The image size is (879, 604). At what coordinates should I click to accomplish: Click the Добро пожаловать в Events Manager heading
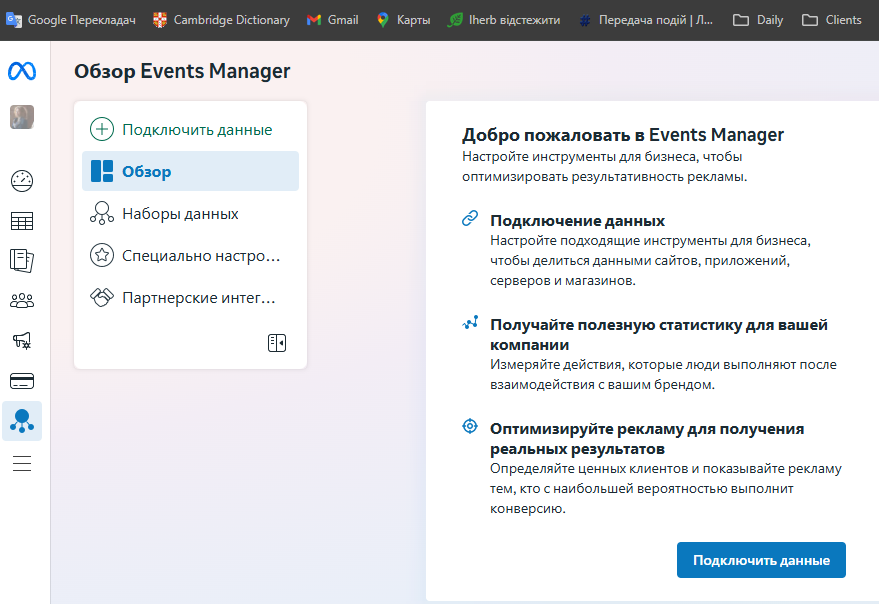coord(623,135)
